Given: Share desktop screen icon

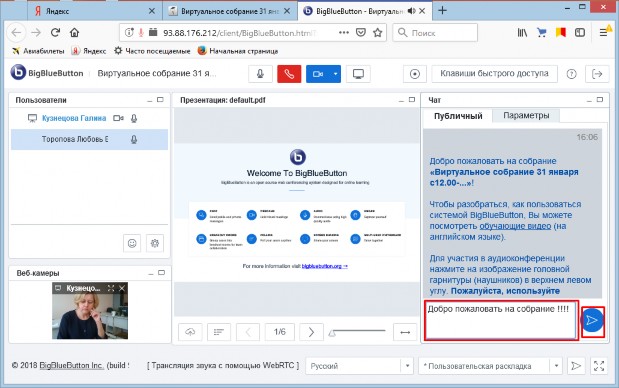Looking at the screenshot, I should click(x=358, y=74).
